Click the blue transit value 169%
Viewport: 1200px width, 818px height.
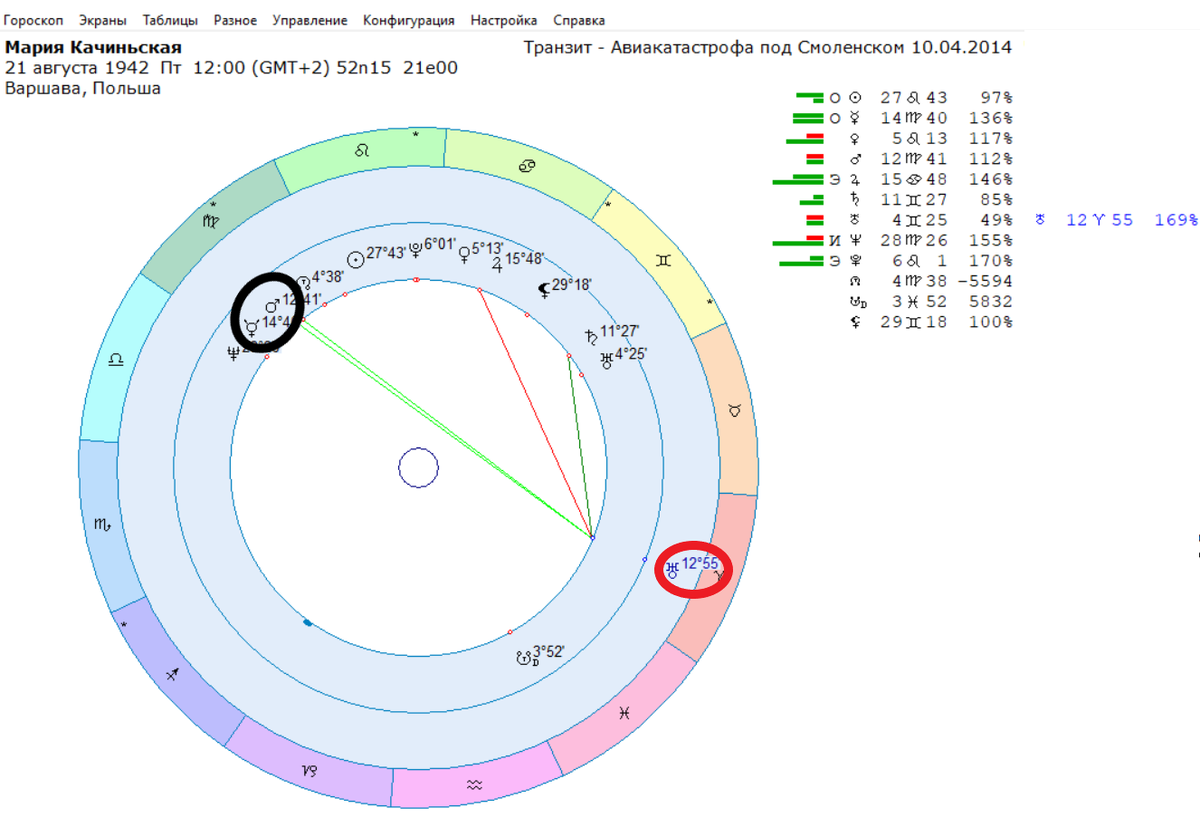click(x=1176, y=220)
